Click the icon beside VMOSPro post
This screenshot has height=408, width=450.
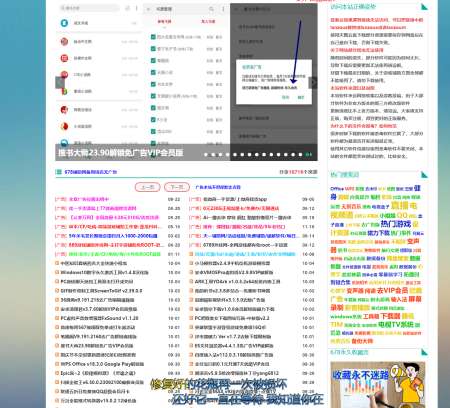[x=191, y=272]
